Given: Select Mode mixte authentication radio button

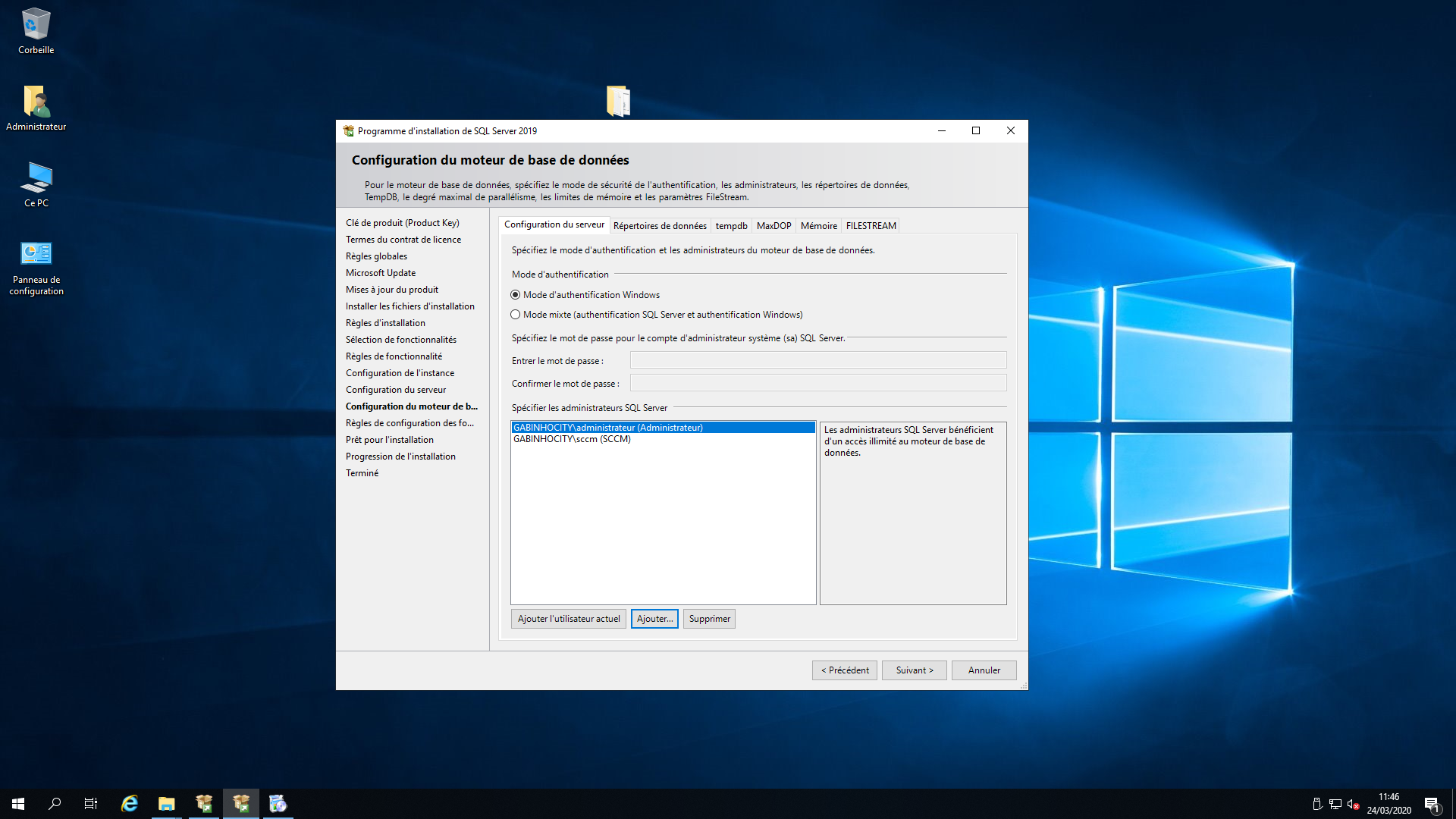Looking at the screenshot, I should click(516, 315).
